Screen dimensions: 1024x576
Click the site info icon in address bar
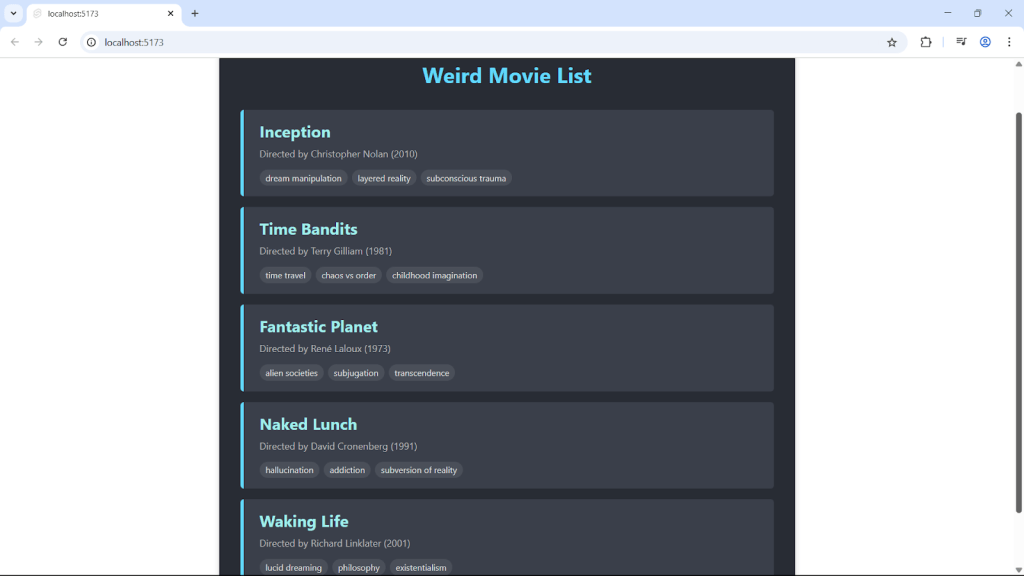click(91, 42)
